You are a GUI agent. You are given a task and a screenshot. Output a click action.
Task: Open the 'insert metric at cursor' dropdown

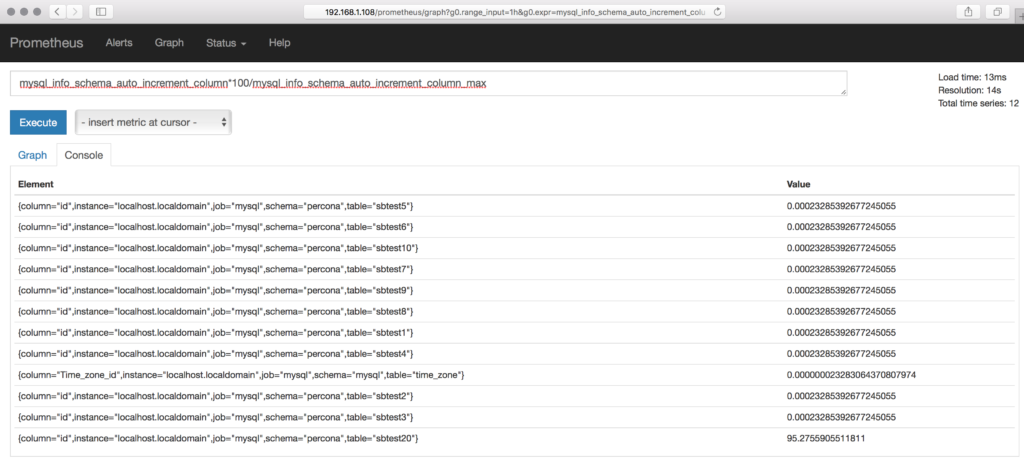tap(153, 122)
